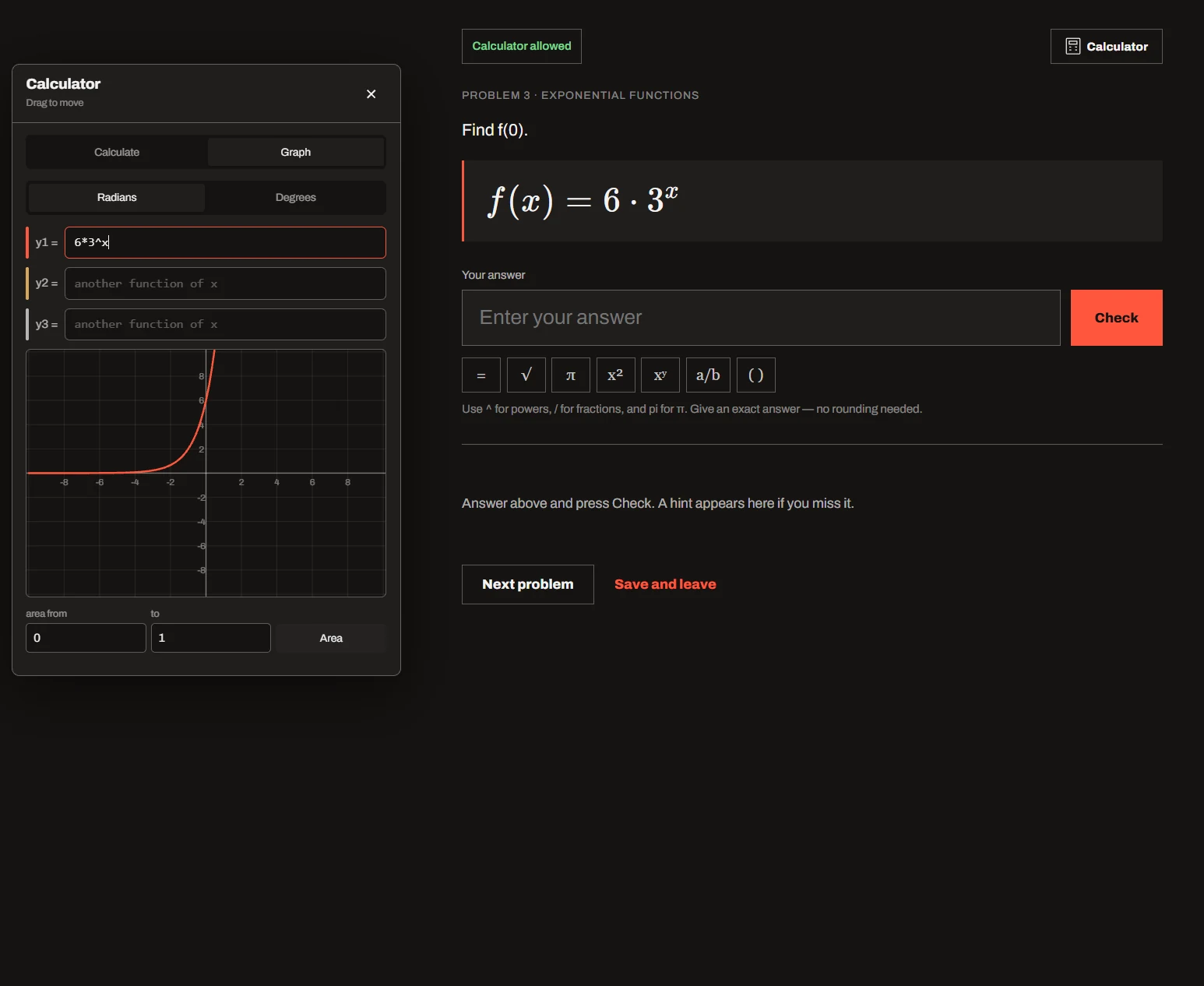Click the 'Find f(0).' prompt text
The height and width of the screenshot is (986, 1204).
point(495,130)
